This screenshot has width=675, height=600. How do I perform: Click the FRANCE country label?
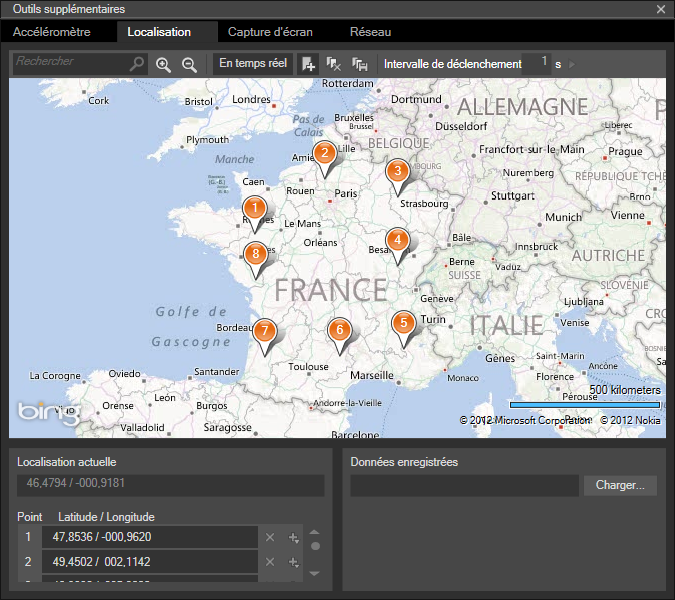(331, 290)
